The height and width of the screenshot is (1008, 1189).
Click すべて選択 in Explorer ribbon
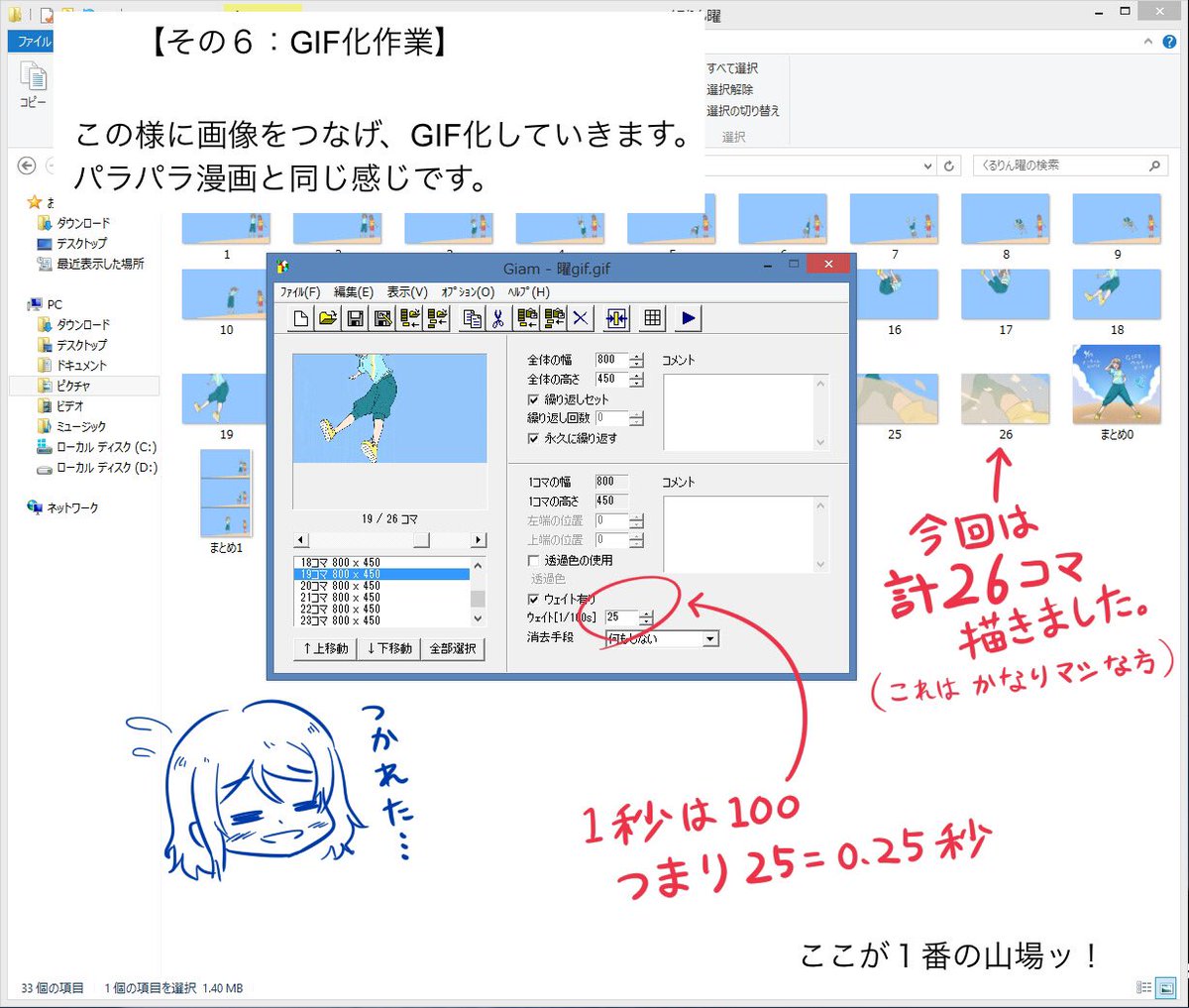pos(732,68)
